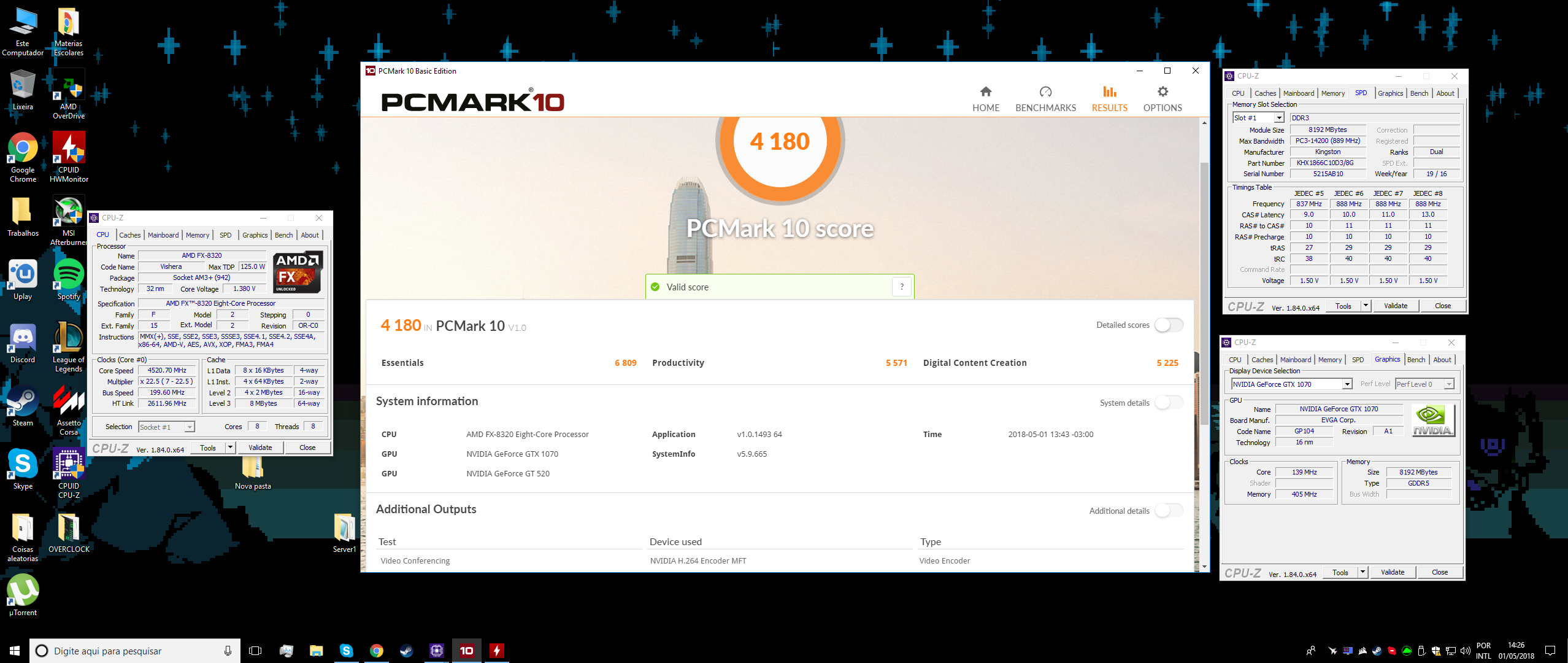The height and width of the screenshot is (663, 1568).
Task: Select Nova pasta folder on desktop
Action: point(253,473)
